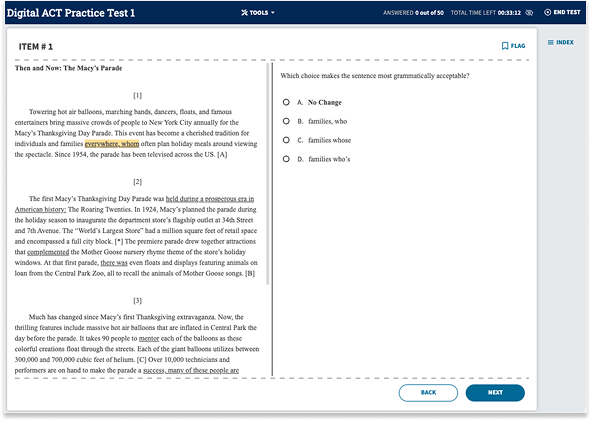Viewport: 591px width, 421px height.
Task: Click paragraph marker [3]
Action: point(137,300)
